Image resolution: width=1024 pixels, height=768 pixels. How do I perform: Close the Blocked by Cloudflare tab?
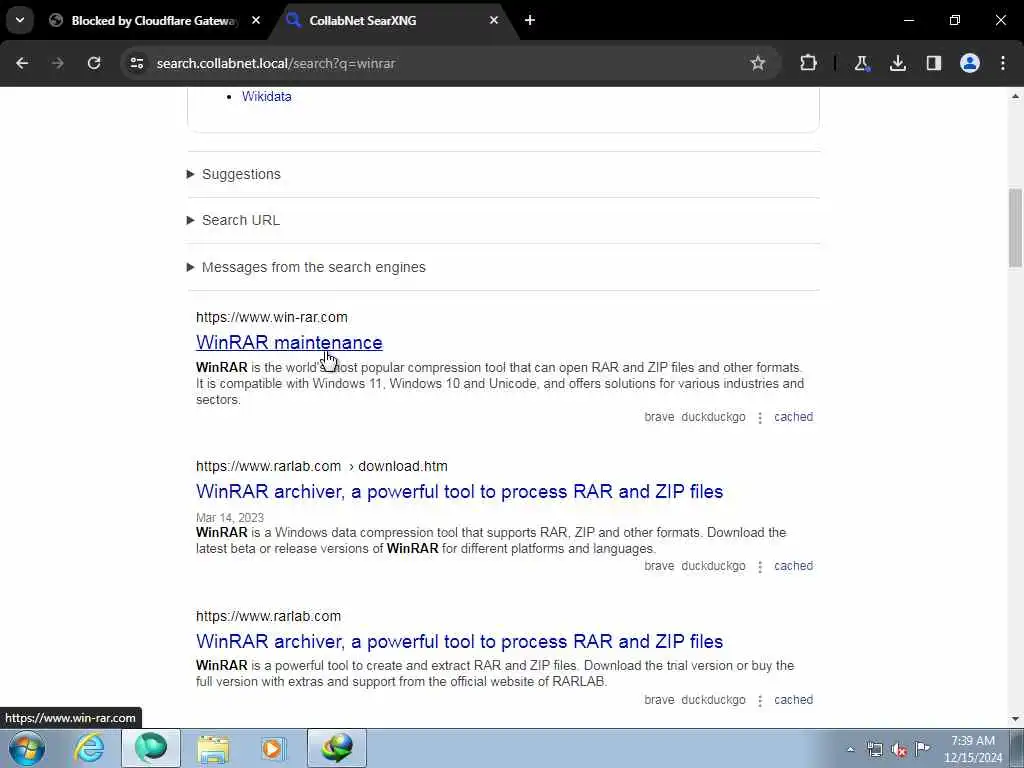coord(256,20)
